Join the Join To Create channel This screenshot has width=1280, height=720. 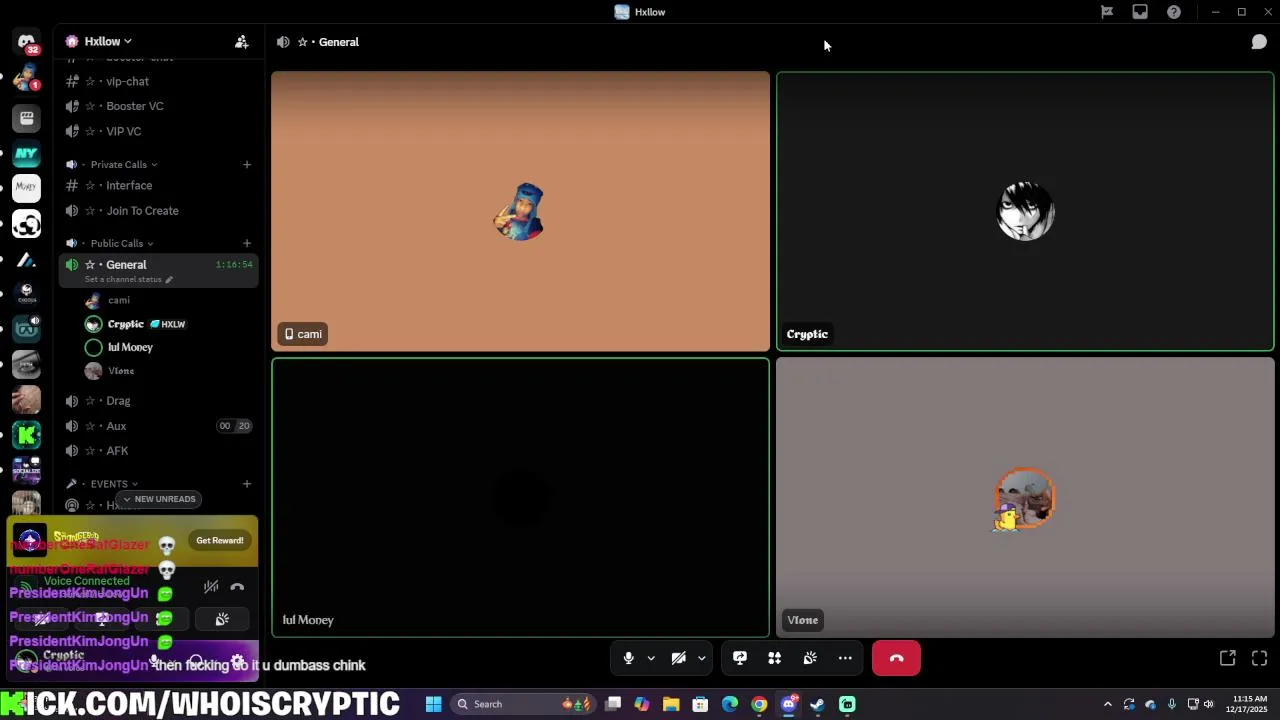[158, 211]
